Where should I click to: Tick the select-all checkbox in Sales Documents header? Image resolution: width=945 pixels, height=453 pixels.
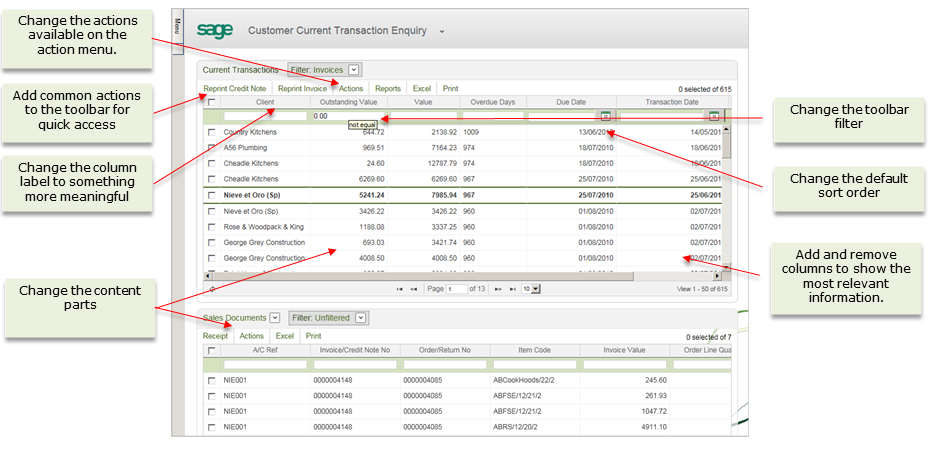tap(212, 351)
